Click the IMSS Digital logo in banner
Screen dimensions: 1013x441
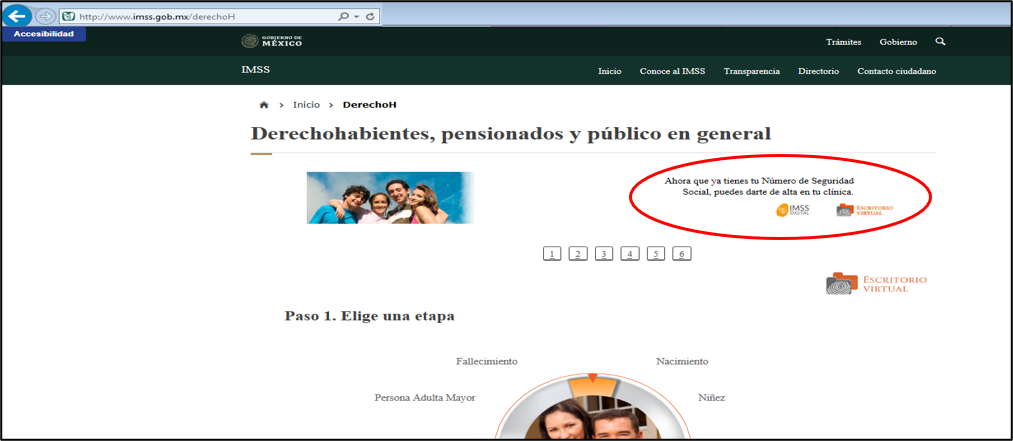(x=793, y=210)
